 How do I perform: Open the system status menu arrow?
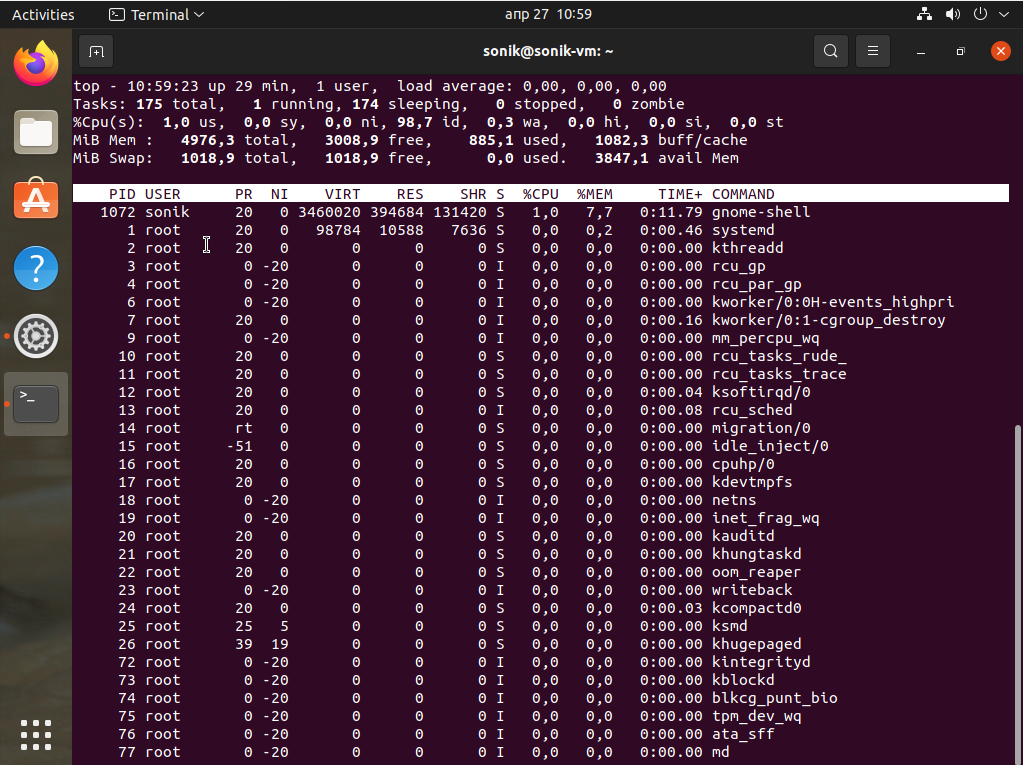click(x=1004, y=14)
